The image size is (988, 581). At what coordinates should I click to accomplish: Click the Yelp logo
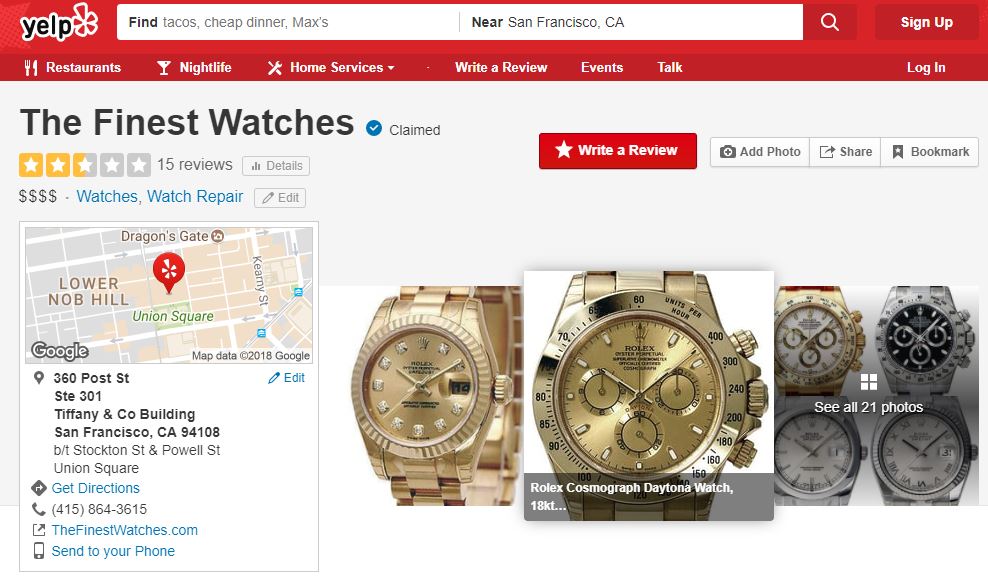pos(59,24)
